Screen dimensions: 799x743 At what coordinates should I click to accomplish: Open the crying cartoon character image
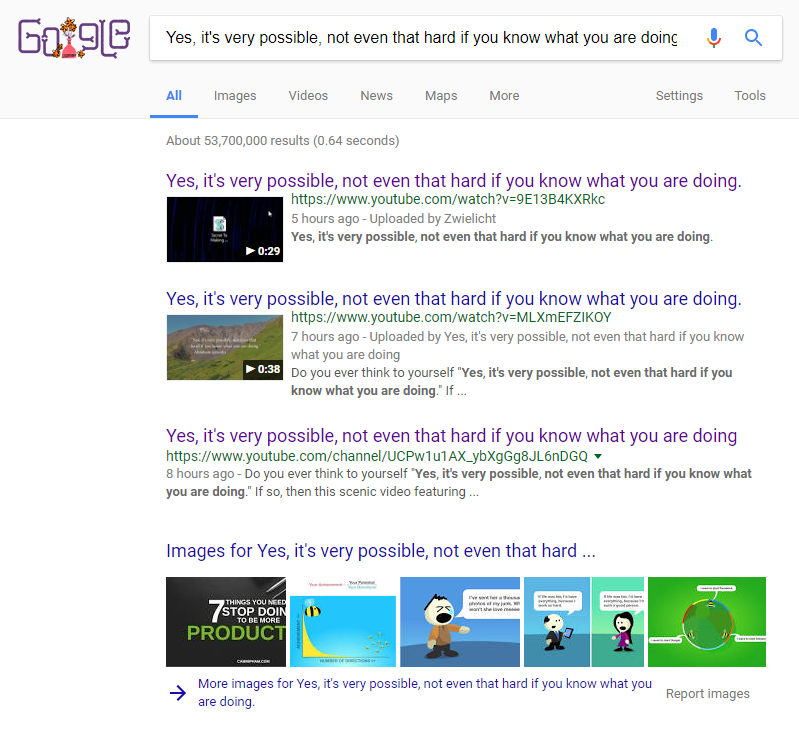[x=460, y=622]
